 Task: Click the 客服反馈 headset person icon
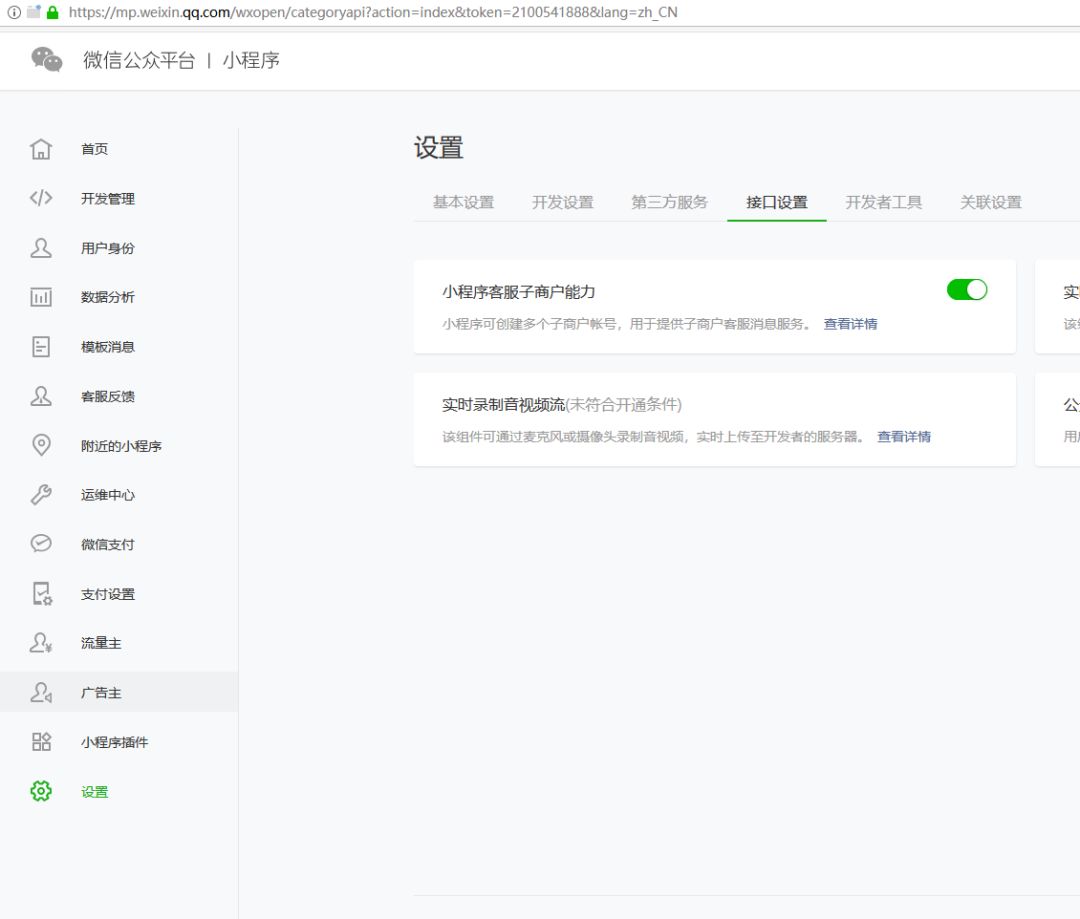click(41, 396)
